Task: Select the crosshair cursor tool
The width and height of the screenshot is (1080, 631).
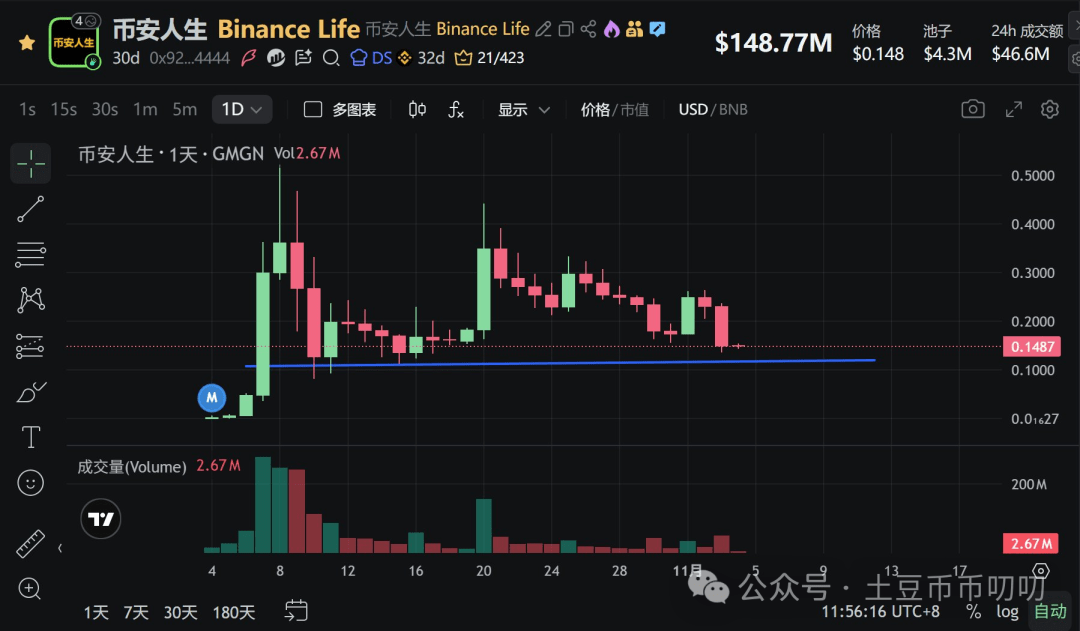Action: pyautogui.click(x=30, y=163)
